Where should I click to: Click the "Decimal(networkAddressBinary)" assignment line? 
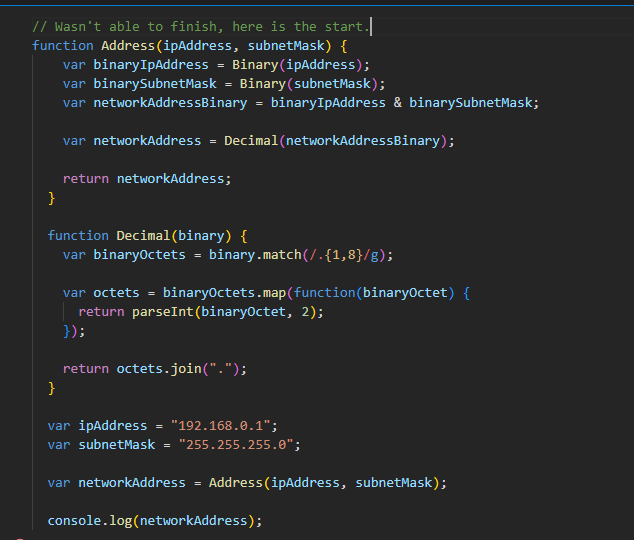pyautogui.click(x=259, y=141)
